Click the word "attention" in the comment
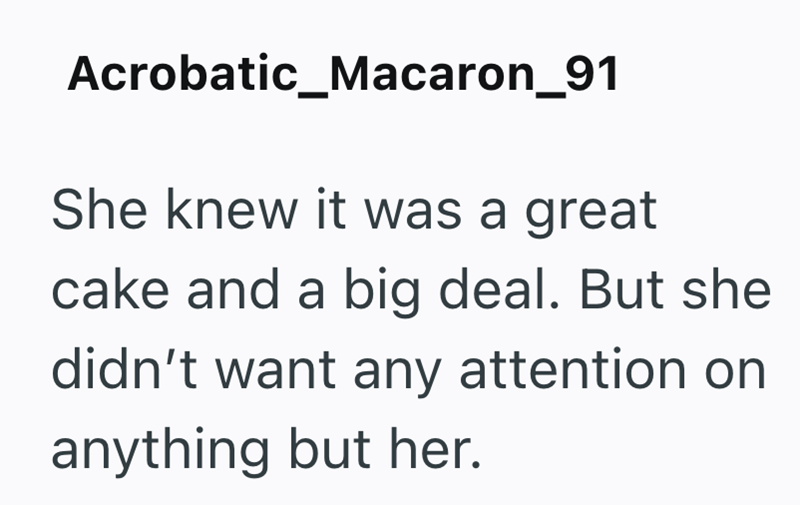Image resolution: width=800 pixels, height=505 pixels. coord(572,368)
